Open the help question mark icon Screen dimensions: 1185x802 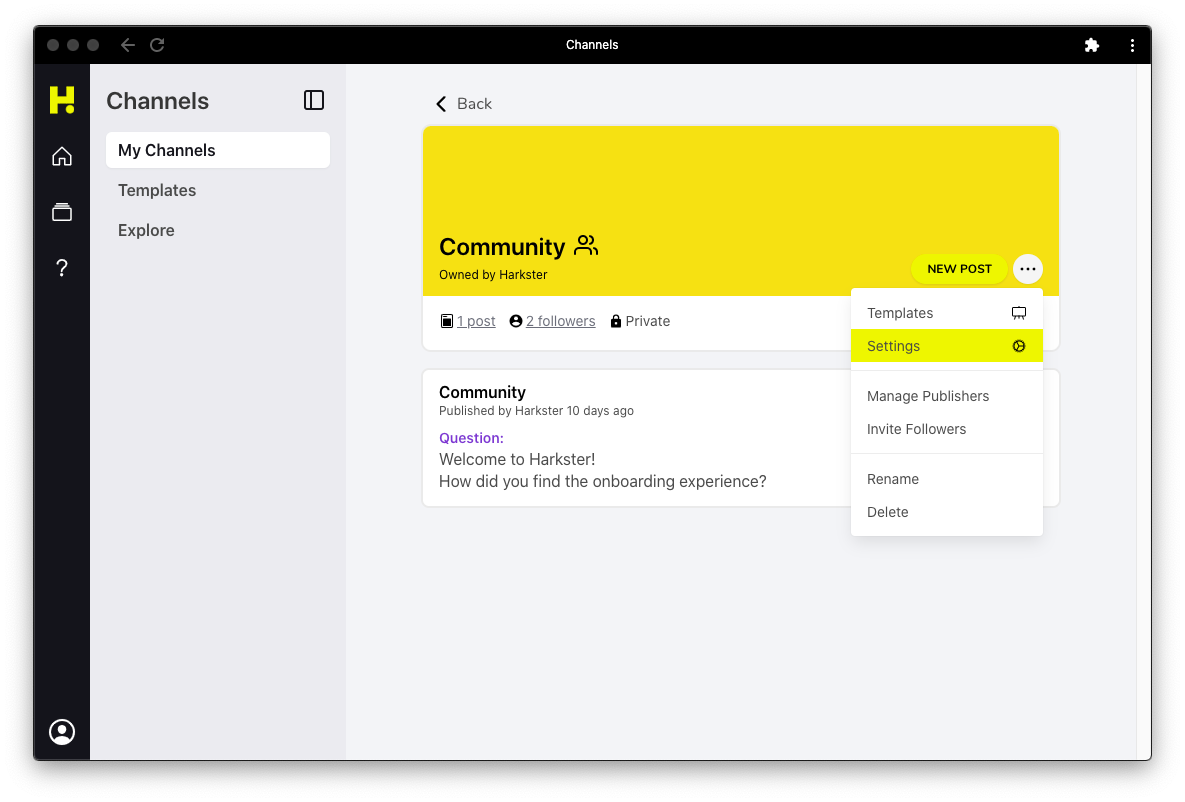(x=62, y=268)
